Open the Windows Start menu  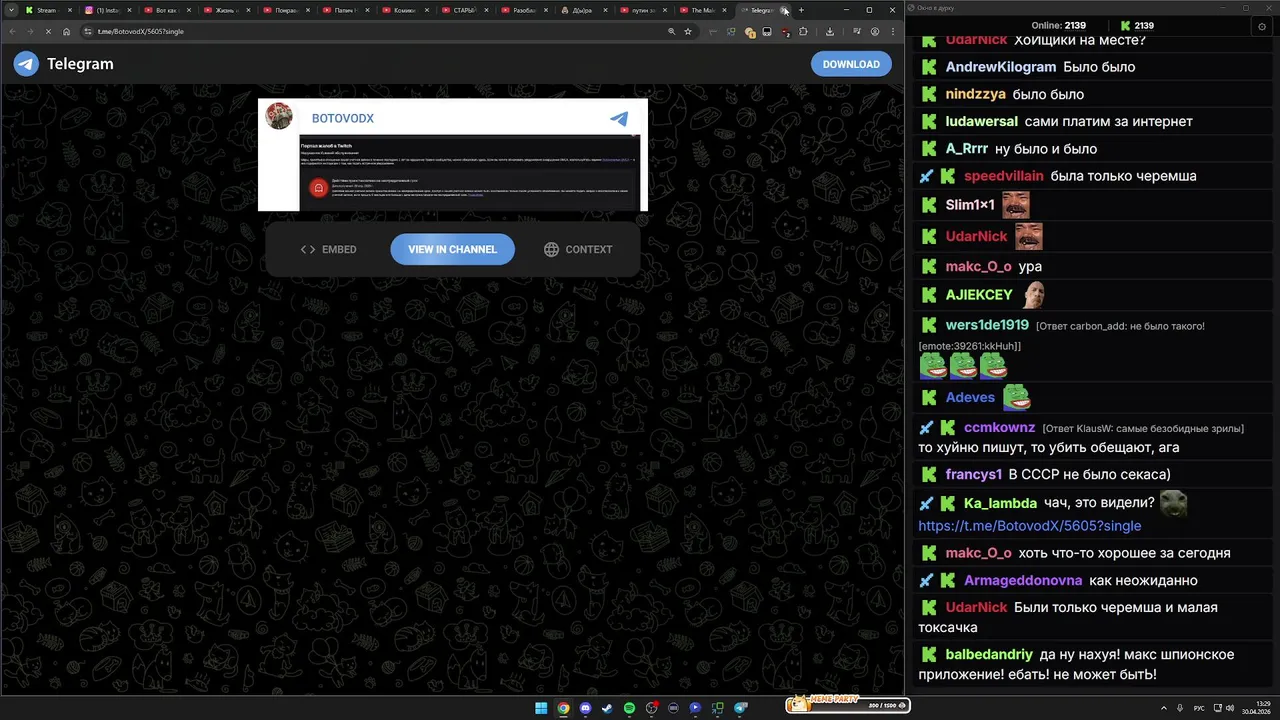tap(541, 708)
